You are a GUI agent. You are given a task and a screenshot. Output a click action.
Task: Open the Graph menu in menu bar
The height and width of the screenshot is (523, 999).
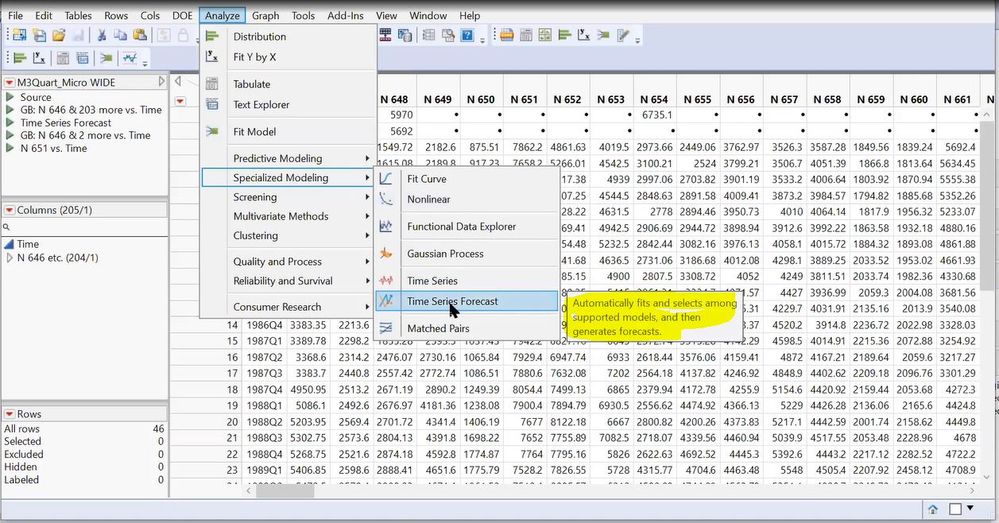(x=265, y=16)
